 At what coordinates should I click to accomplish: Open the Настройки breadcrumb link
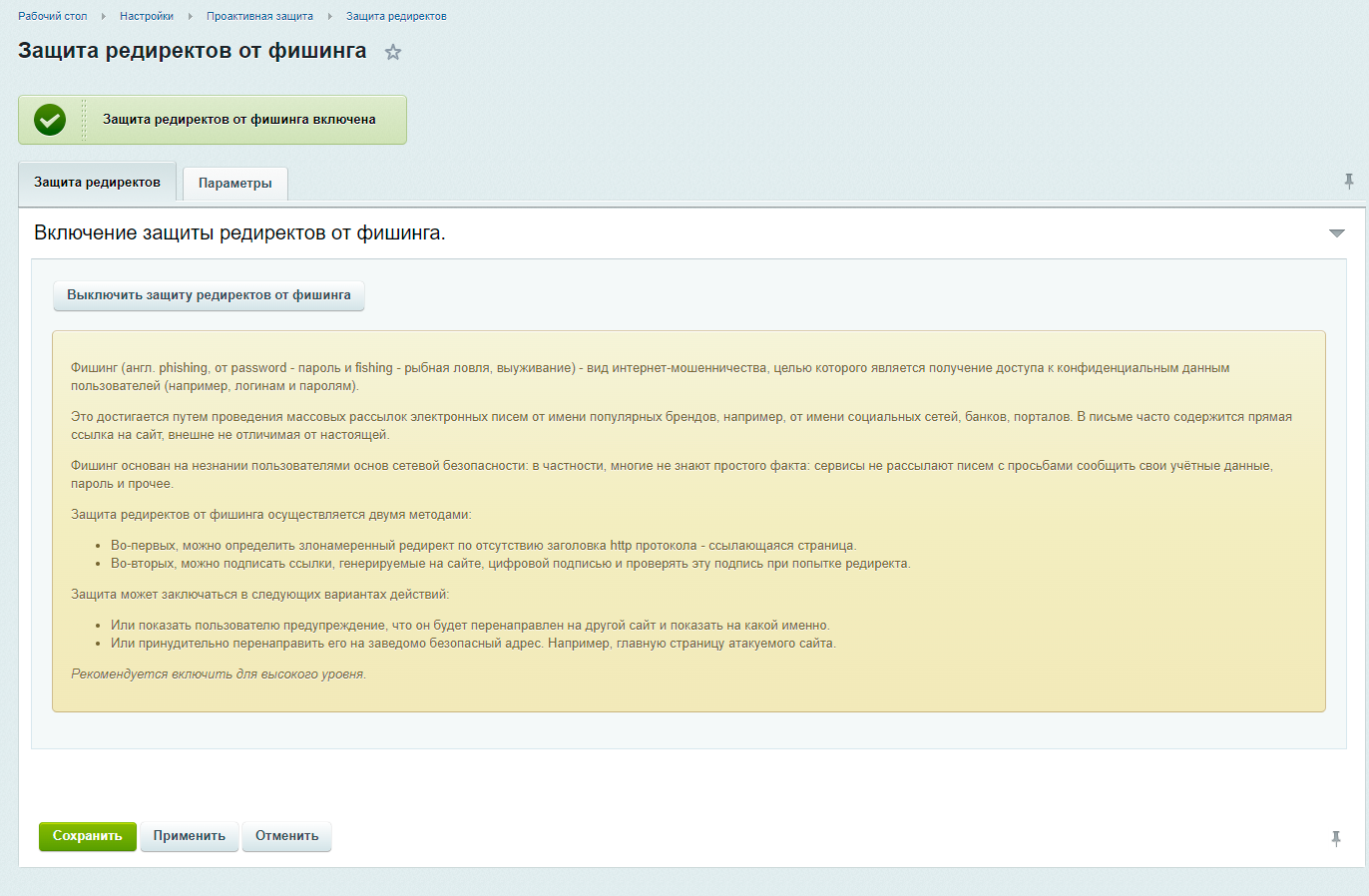pos(147,16)
